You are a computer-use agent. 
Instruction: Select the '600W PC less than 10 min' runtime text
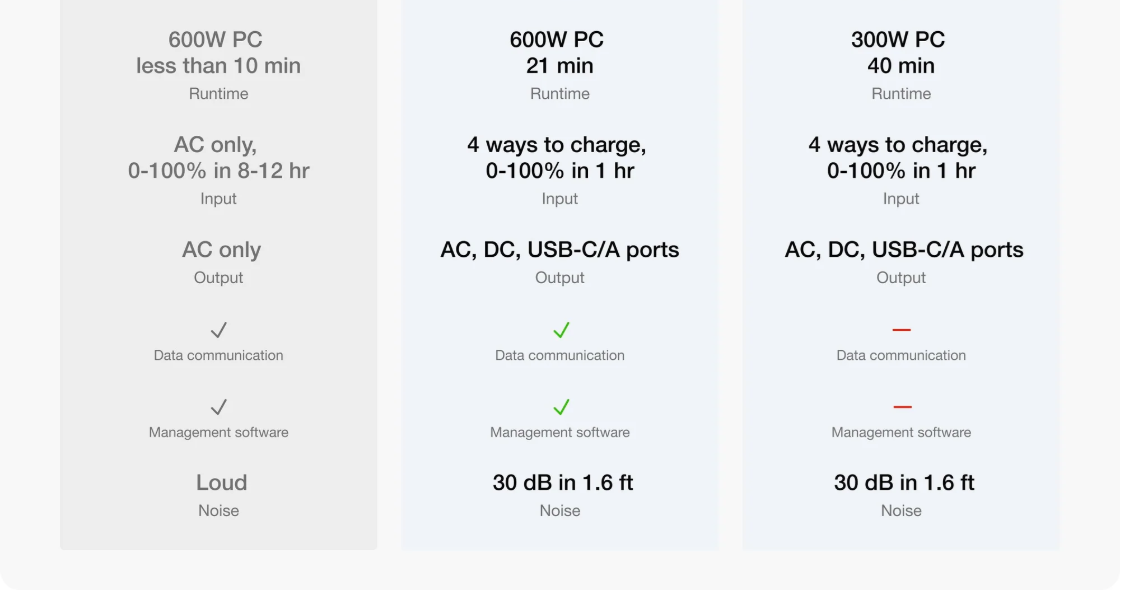(x=218, y=52)
